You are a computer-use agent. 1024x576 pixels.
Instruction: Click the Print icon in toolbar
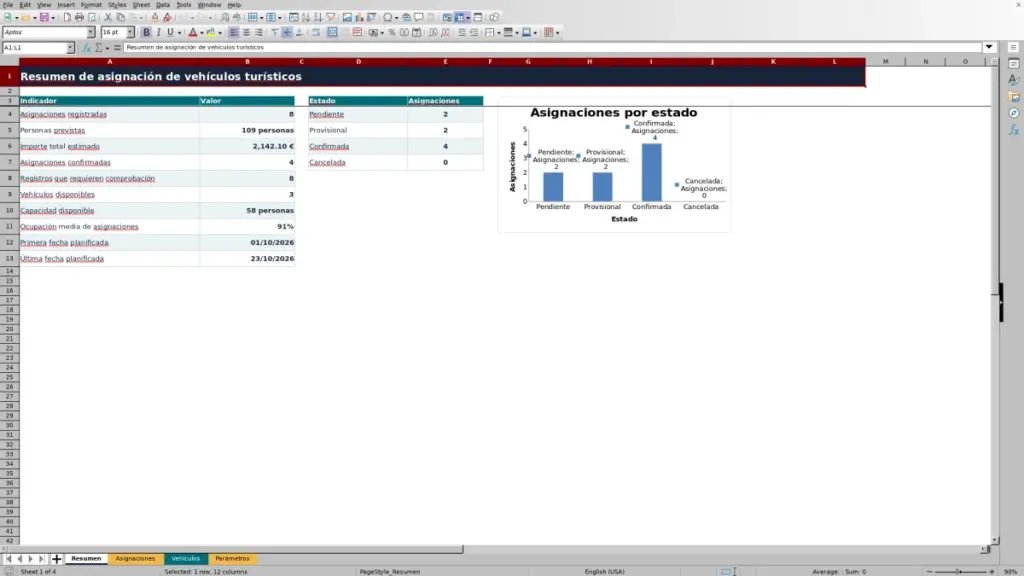[x=79, y=17]
